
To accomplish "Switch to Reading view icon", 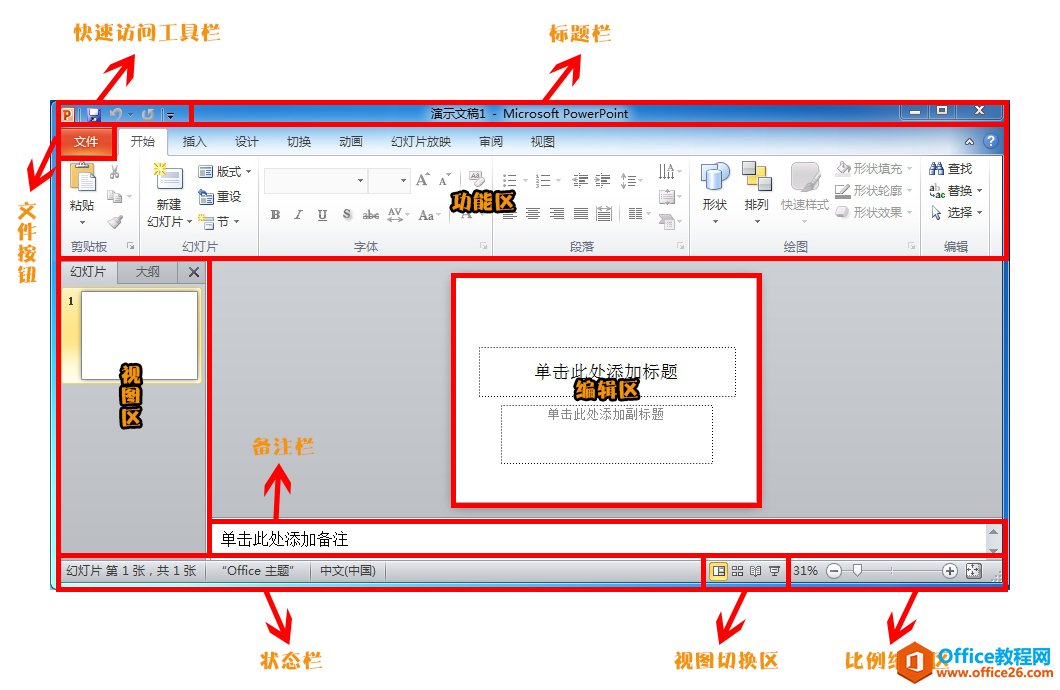I will (x=756, y=571).
